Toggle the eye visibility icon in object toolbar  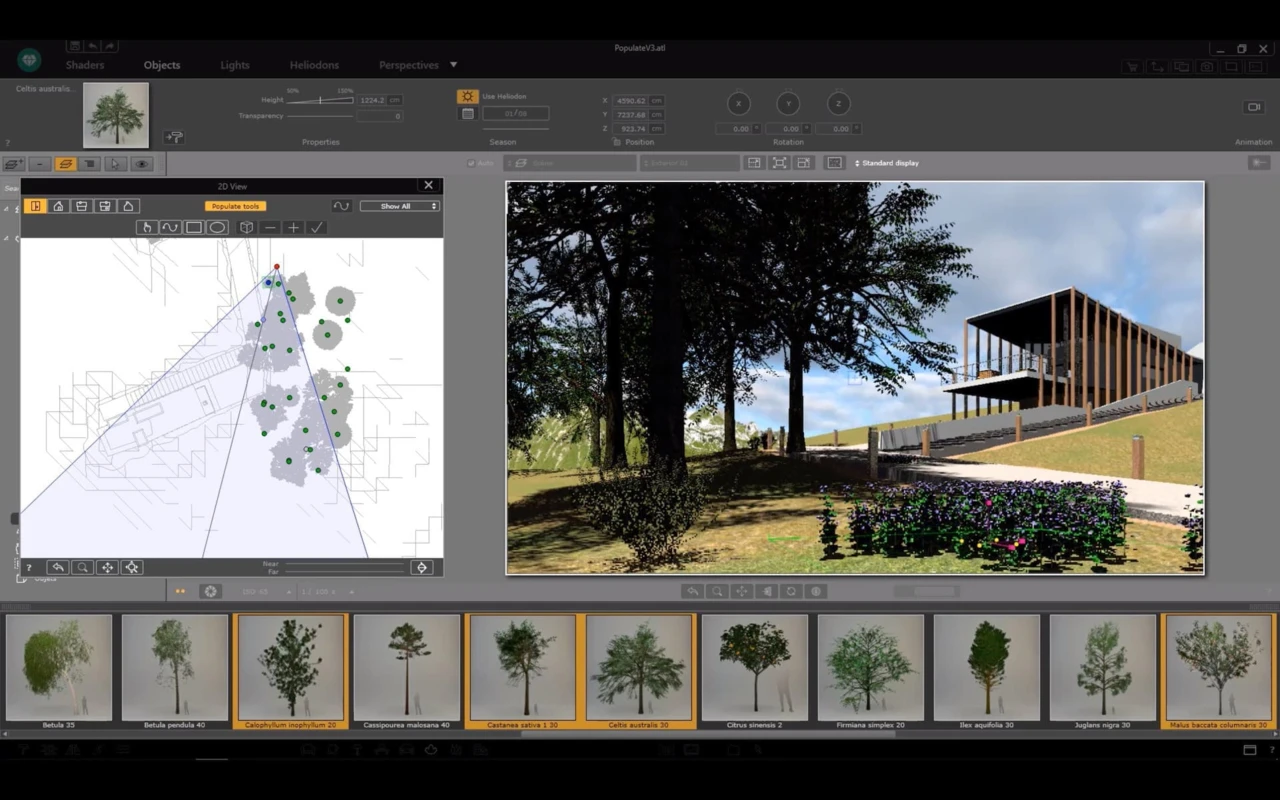tap(141, 164)
